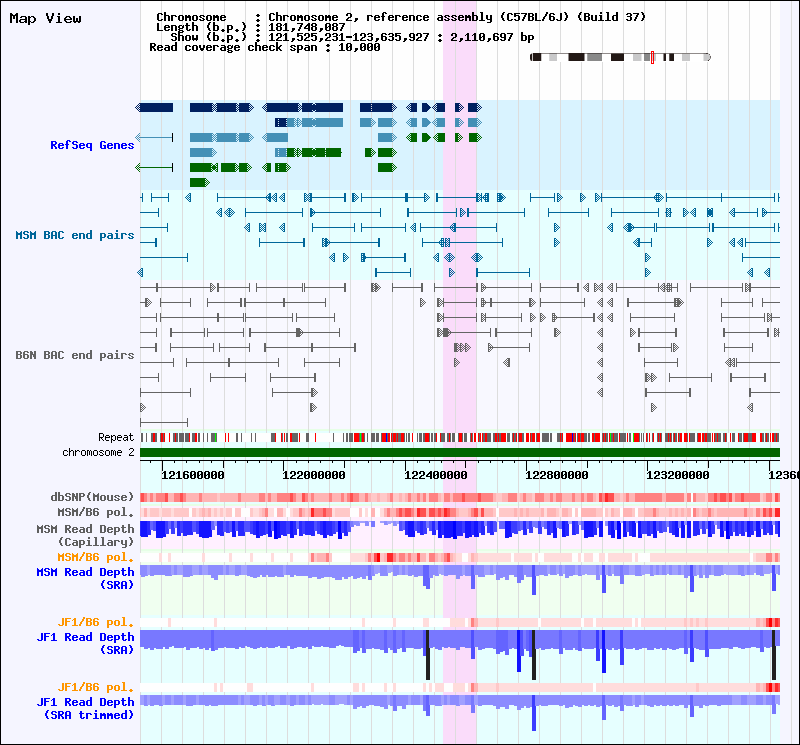Open the MSM BAC end pairs link
800x745 pixels.
point(74,235)
